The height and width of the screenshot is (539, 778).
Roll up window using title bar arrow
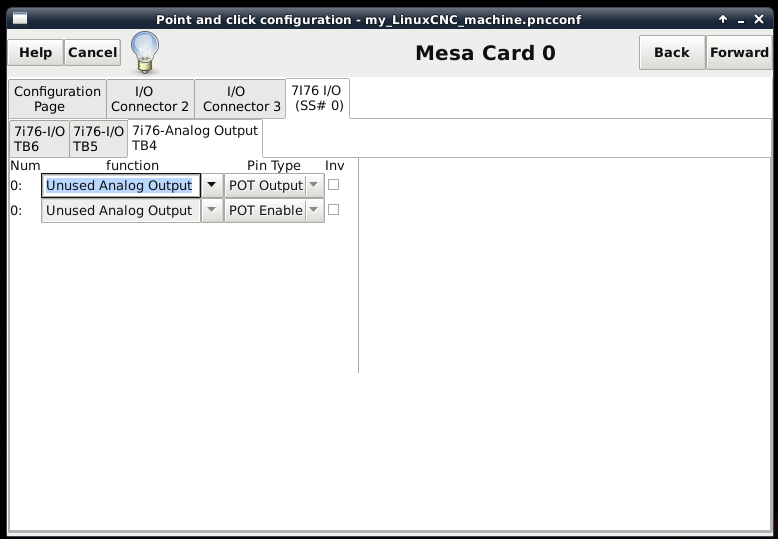coord(723,19)
